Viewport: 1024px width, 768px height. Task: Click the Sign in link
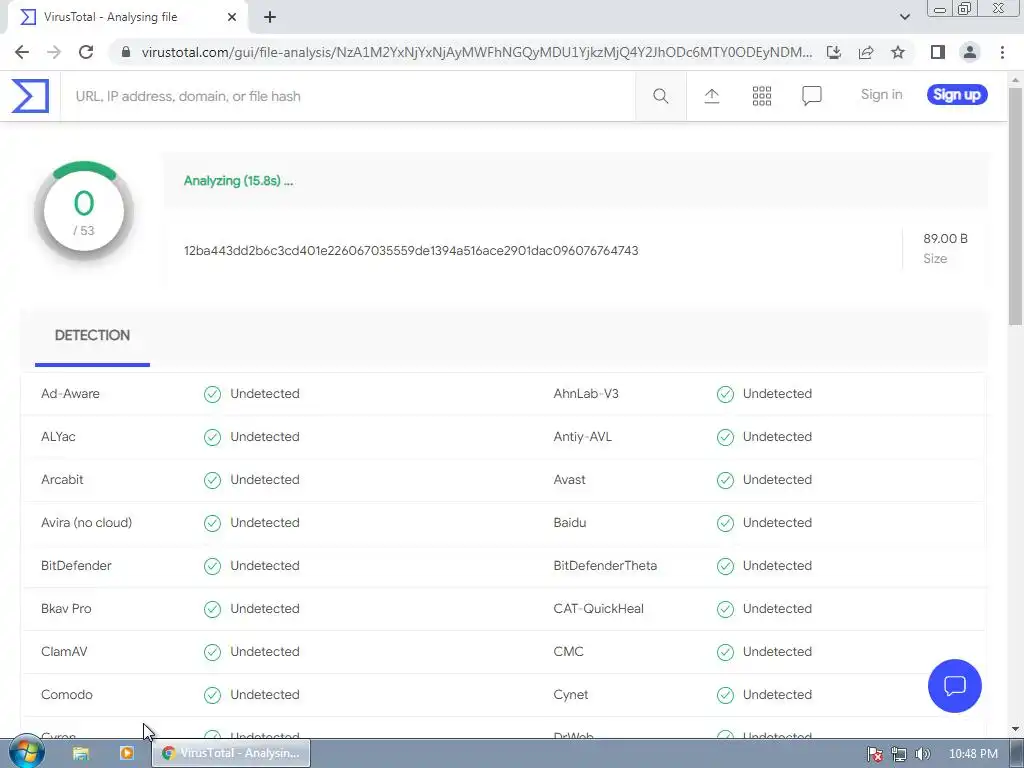click(x=881, y=95)
